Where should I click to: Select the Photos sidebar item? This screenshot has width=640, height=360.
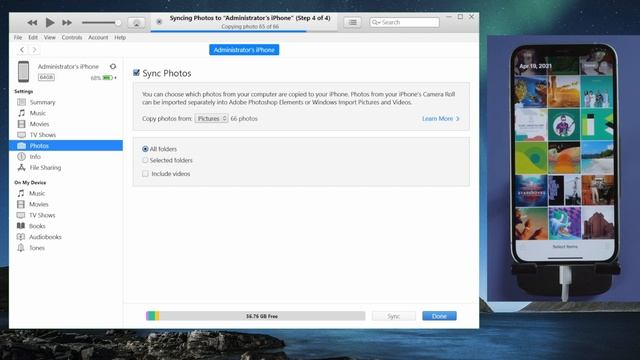[66, 146]
